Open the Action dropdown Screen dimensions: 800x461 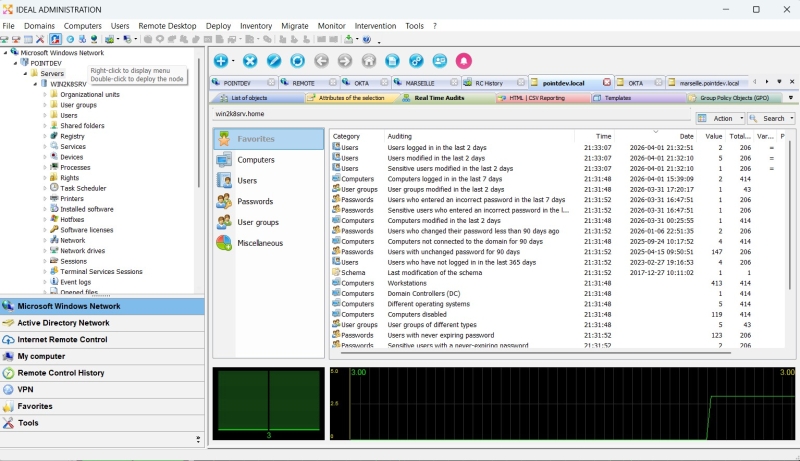[x=720, y=118]
